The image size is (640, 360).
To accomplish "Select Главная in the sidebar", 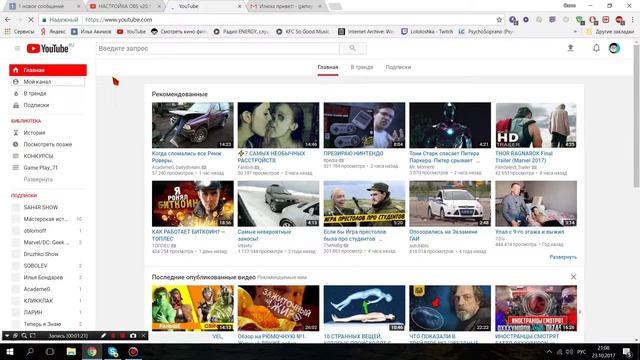I will (48, 70).
